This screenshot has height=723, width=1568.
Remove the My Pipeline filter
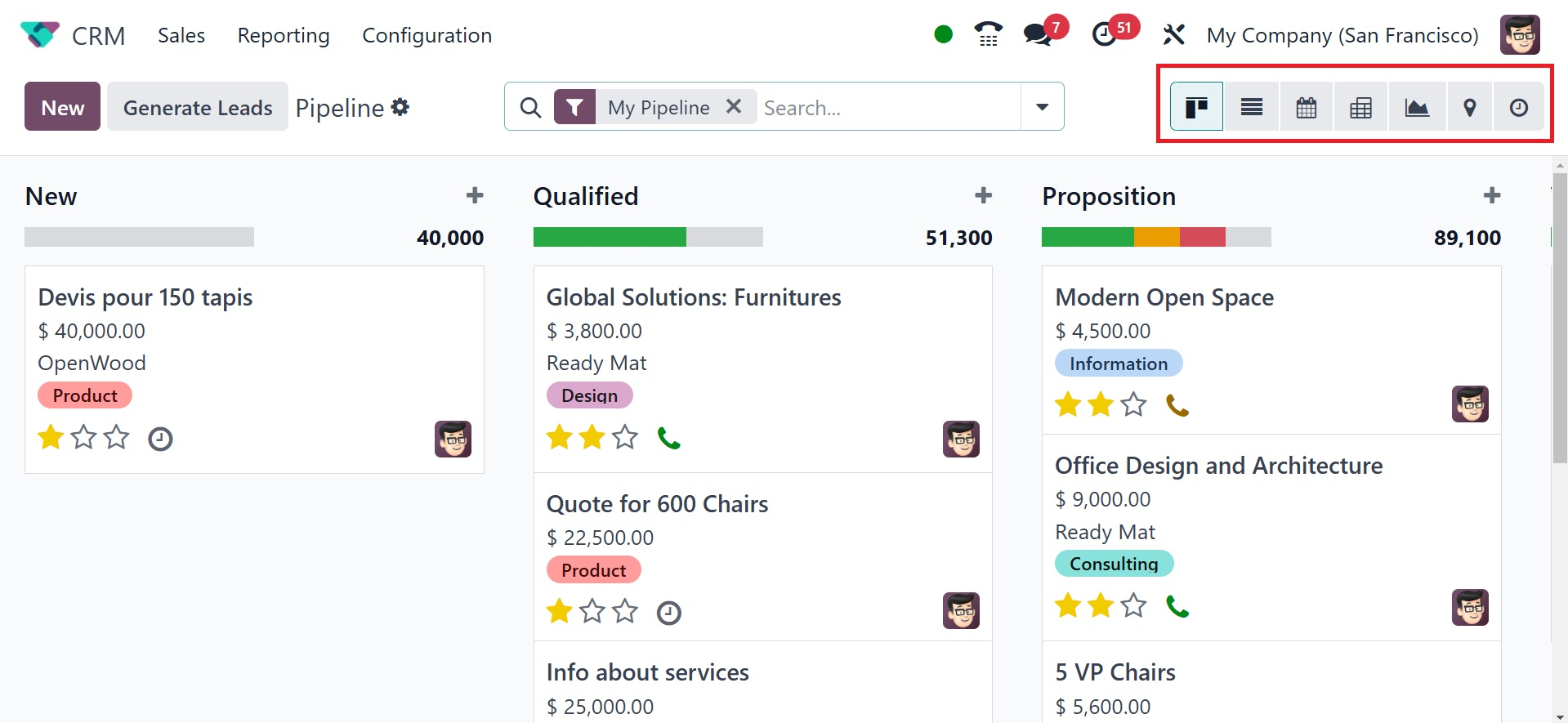pyautogui.click(x=734, y=106)
